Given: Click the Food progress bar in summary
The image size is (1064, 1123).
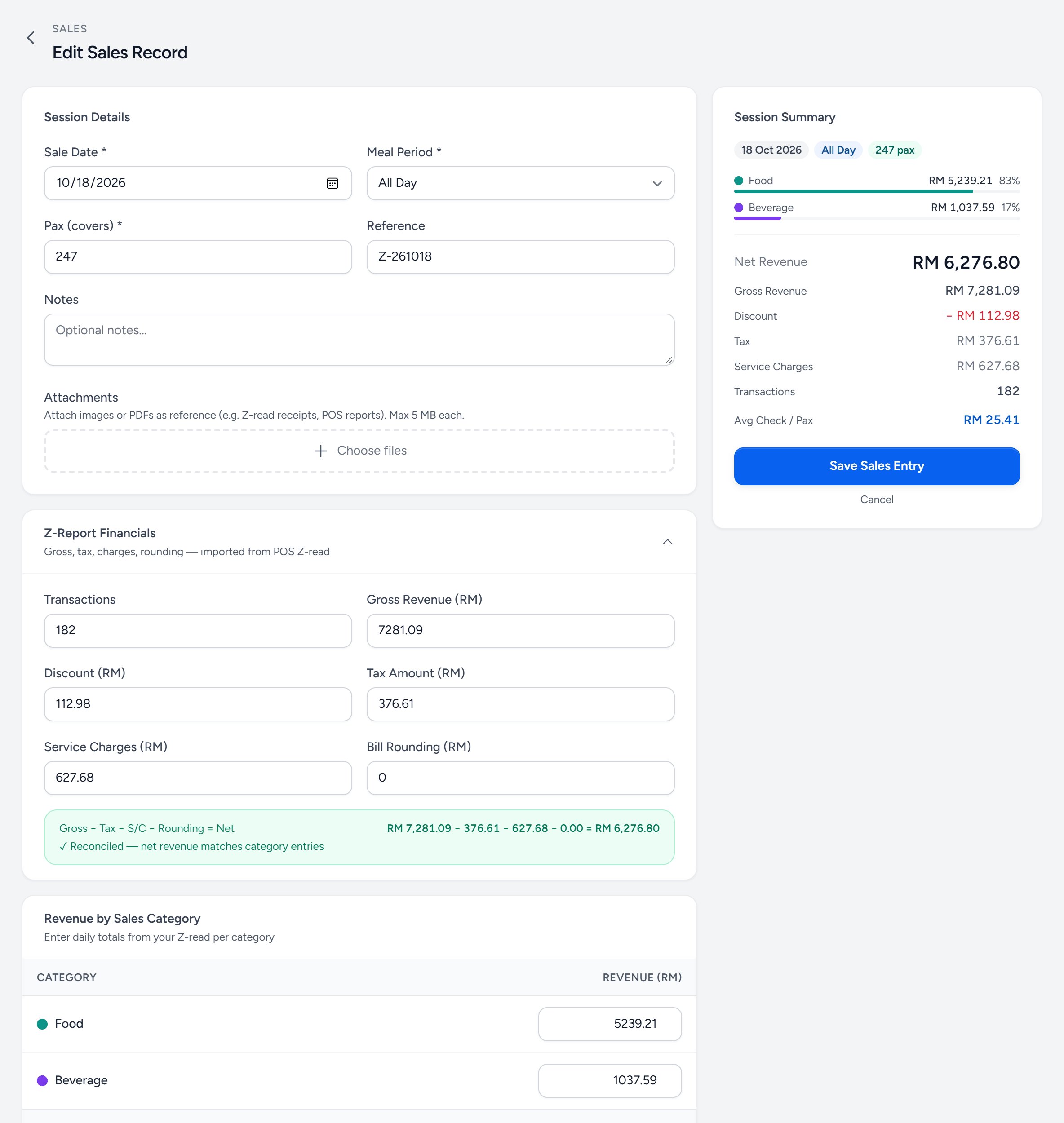Looking at the screenshot, I should (876, 192).
